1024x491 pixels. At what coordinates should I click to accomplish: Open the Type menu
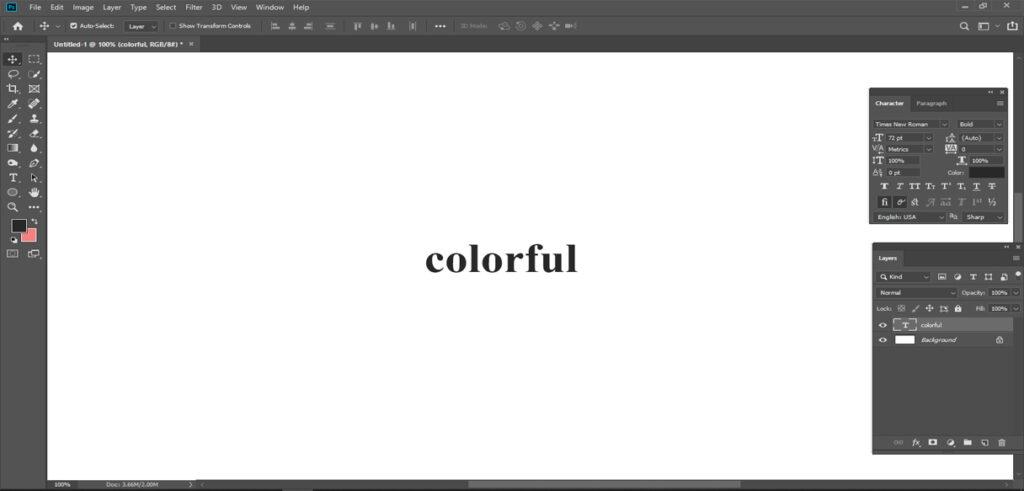138,7
